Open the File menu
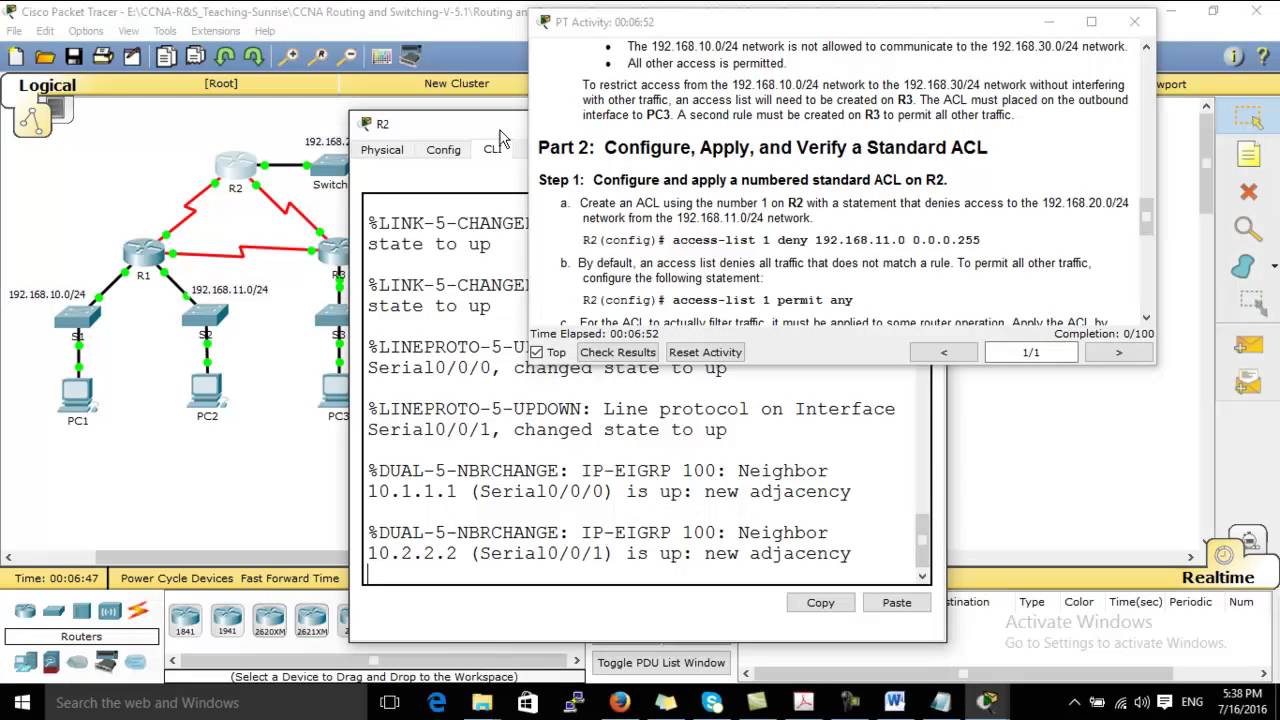 14,31
